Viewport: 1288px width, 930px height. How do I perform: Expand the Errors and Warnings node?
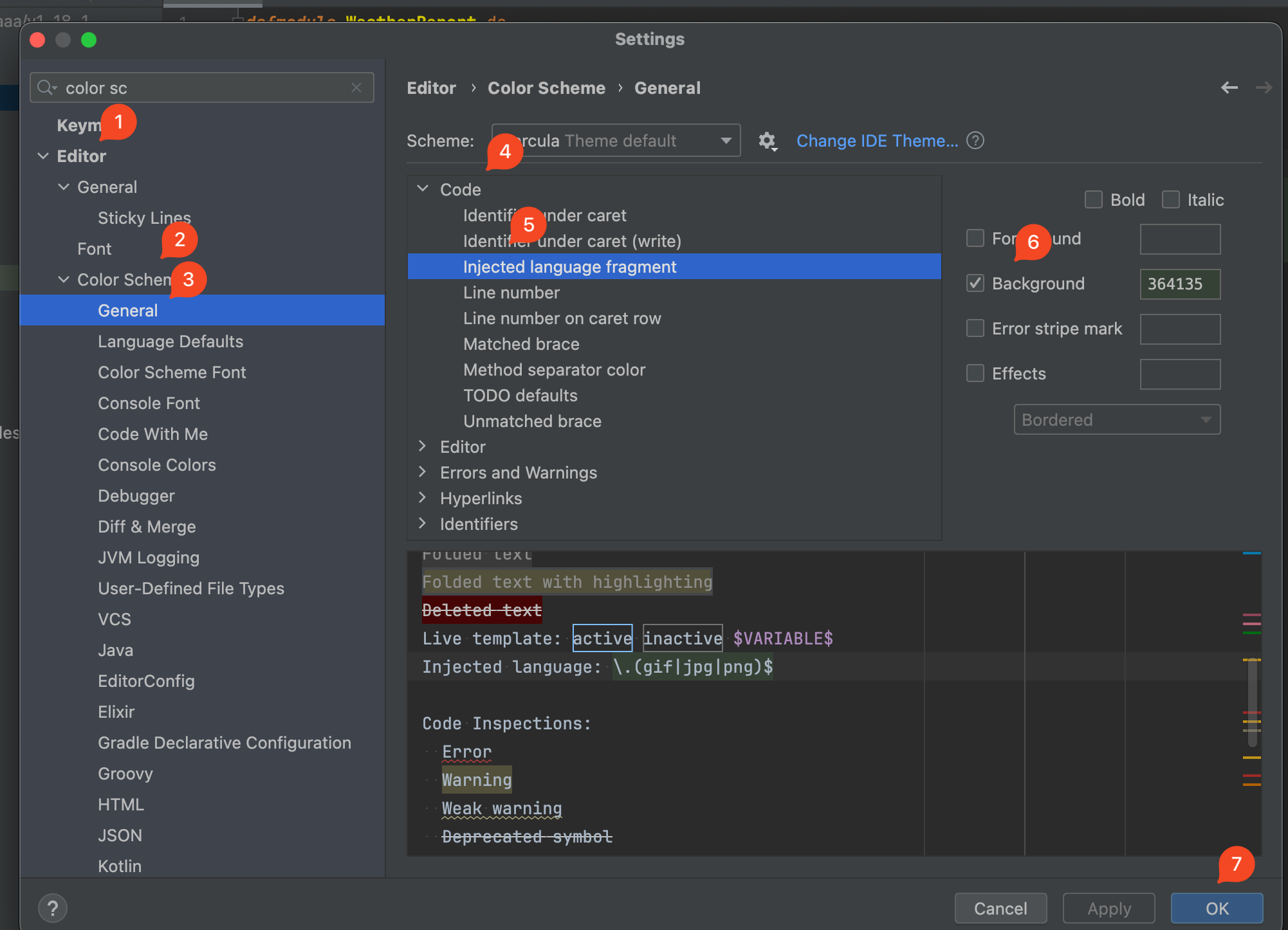pos(423,473)
